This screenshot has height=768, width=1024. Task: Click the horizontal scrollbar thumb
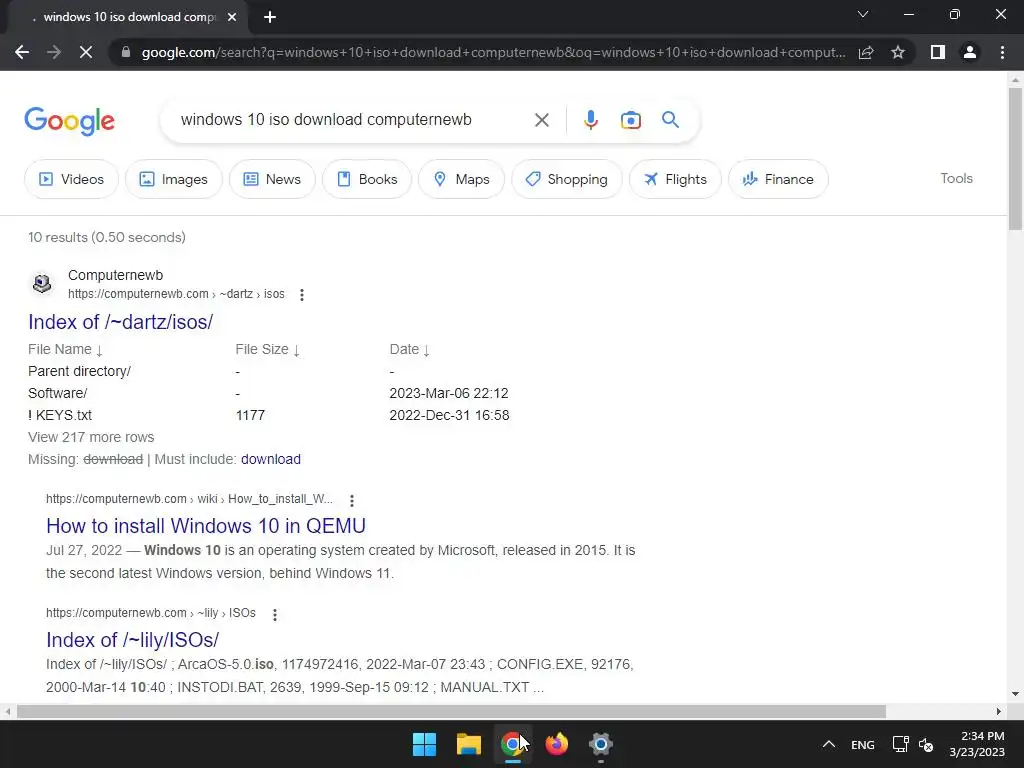[451, 711]
